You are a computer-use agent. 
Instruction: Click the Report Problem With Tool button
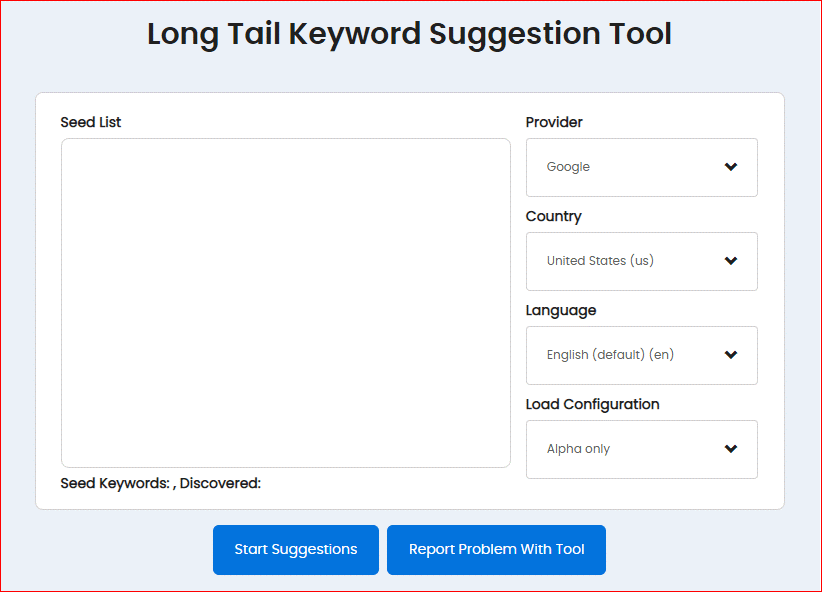click(496, 550)
